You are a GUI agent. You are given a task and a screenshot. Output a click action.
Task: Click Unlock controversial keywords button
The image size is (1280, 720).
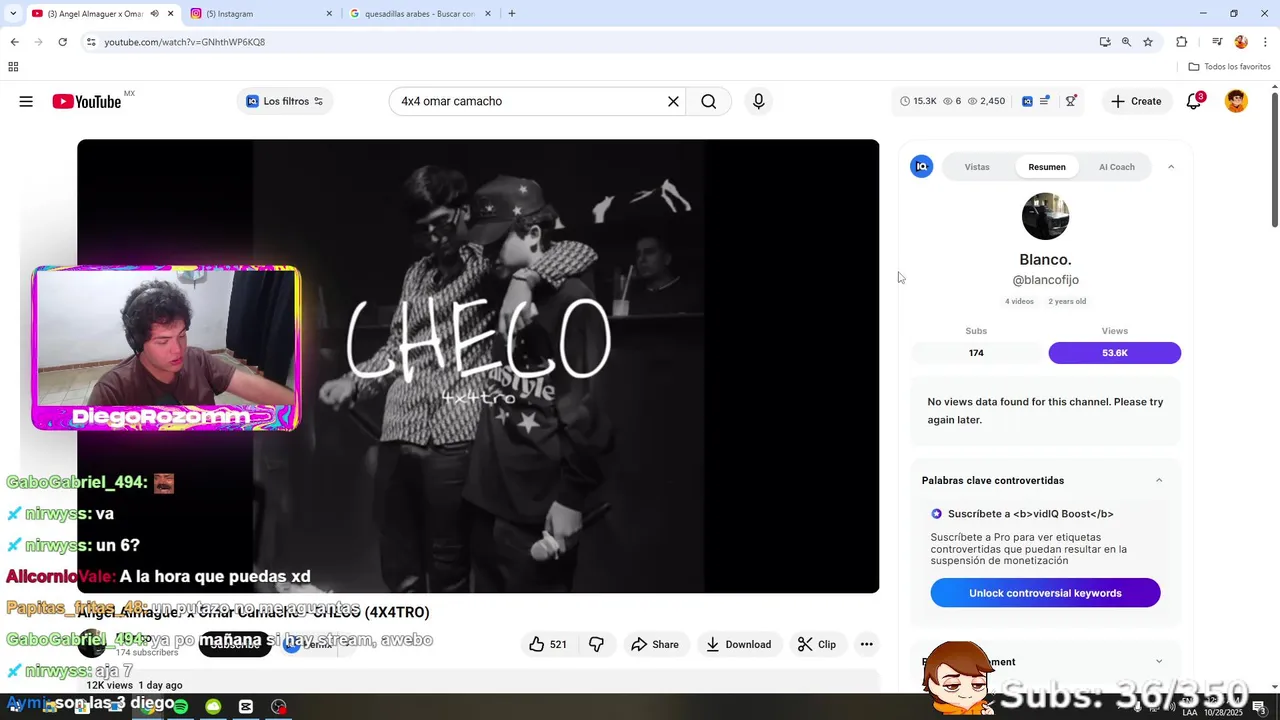tap(1045, 593)
